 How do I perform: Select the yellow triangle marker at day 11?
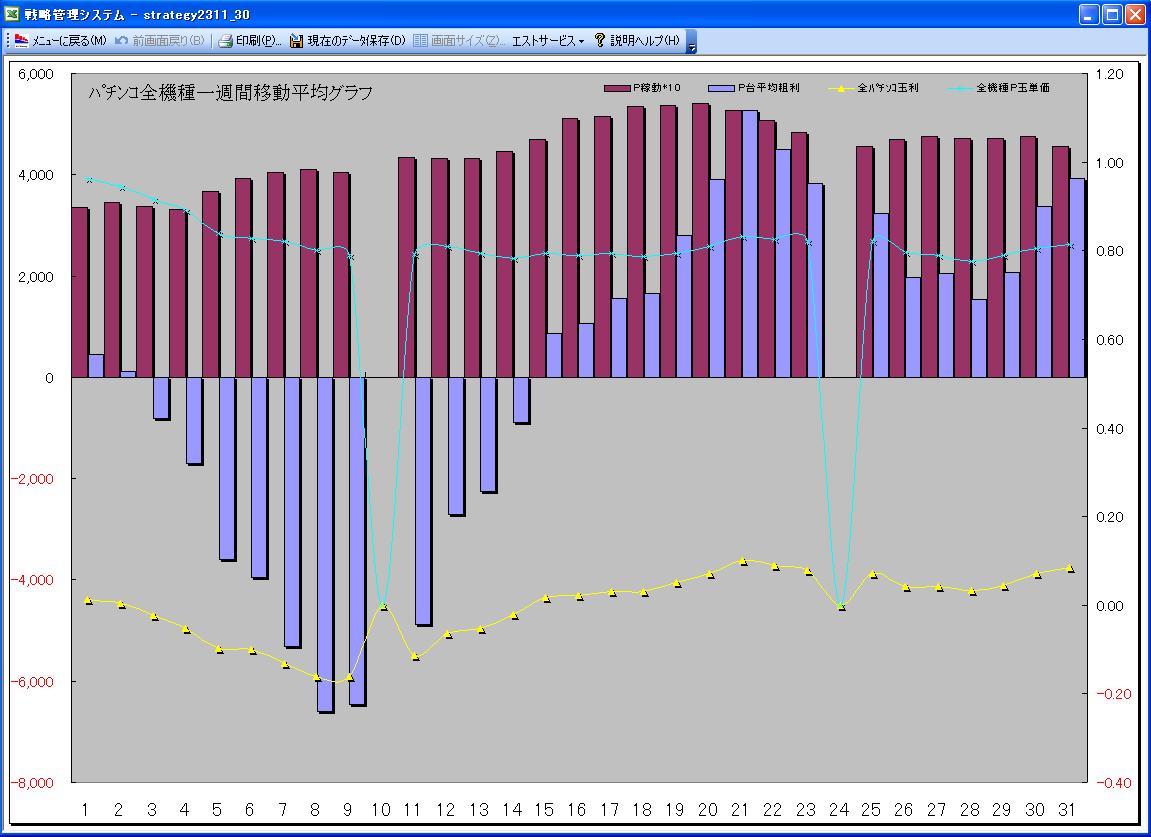[415, 656]
